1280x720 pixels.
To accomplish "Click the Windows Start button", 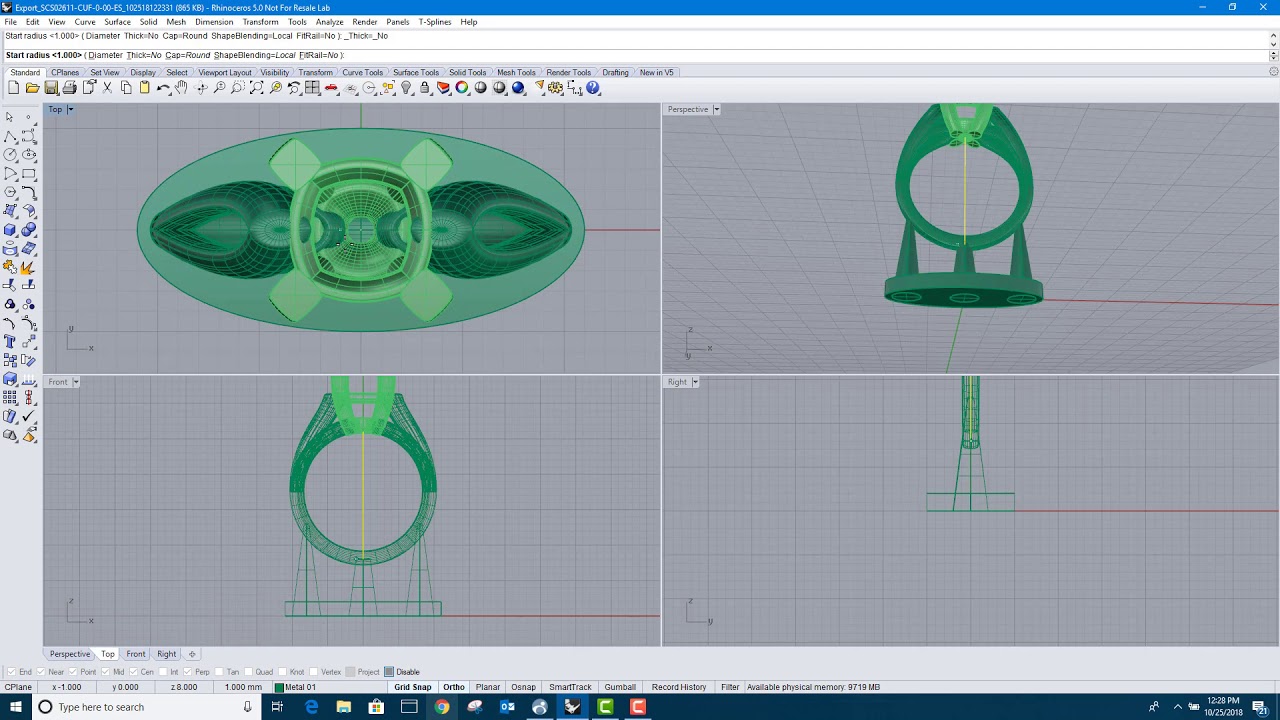I will point(16,707).
